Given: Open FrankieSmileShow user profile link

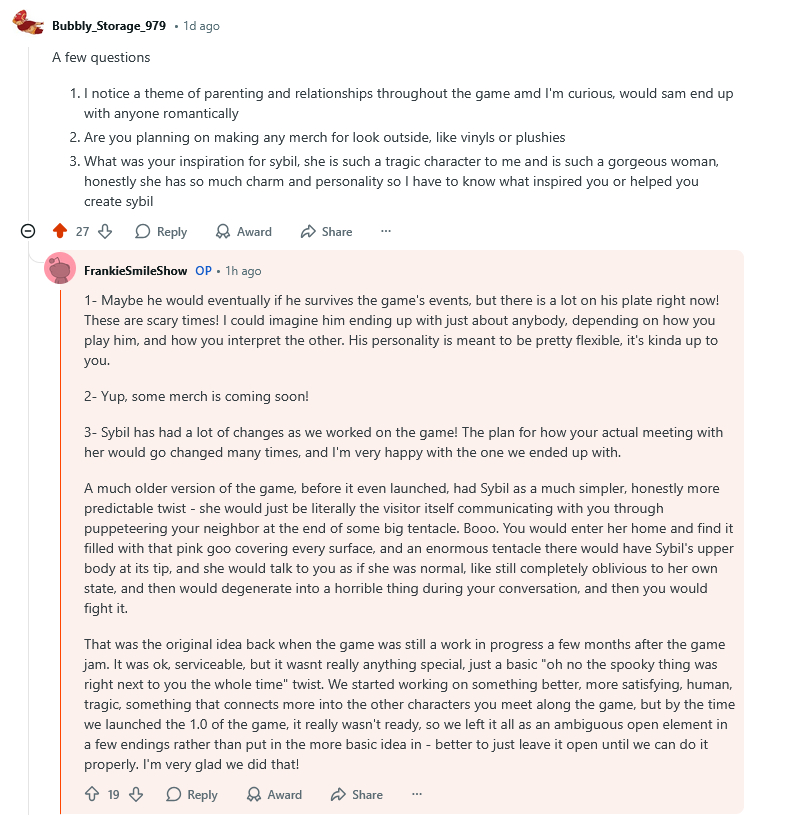Looking at the screenshot, I should (135, 270).
